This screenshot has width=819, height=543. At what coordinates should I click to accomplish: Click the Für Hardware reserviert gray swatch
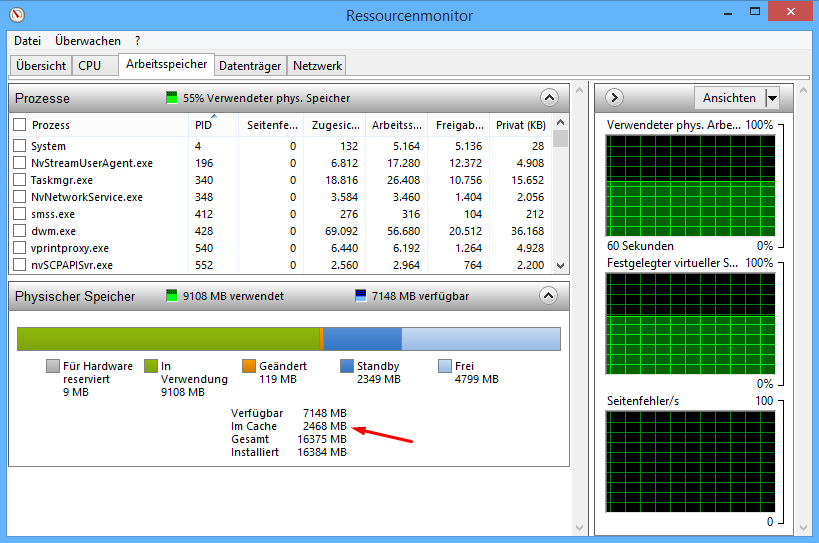click(53, 366)
